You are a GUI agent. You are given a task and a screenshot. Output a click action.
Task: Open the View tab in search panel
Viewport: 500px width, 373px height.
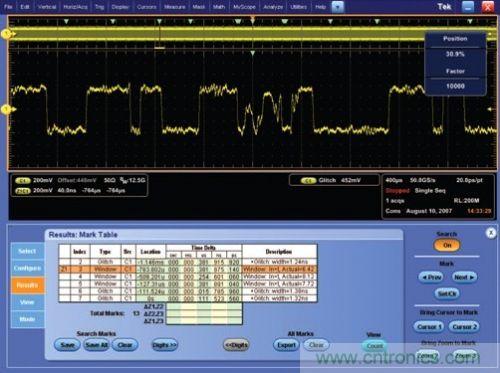point(27,302)
